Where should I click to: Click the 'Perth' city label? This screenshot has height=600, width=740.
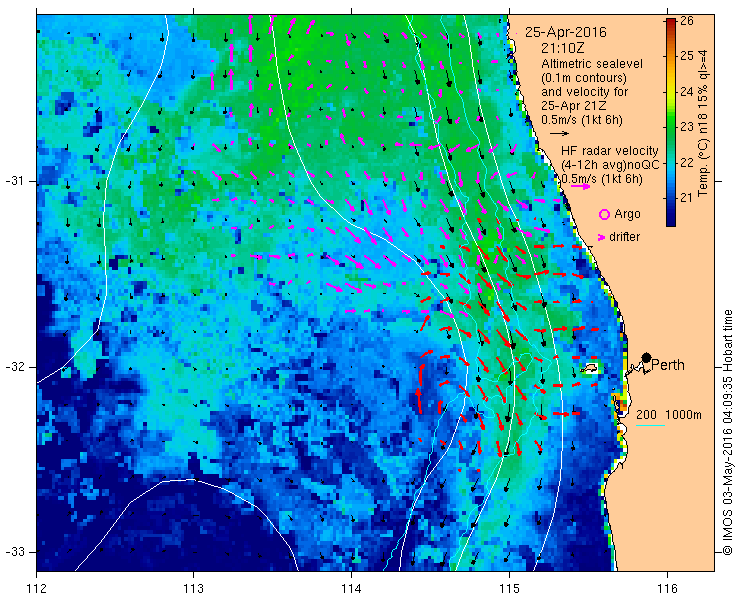coord(668,365)
